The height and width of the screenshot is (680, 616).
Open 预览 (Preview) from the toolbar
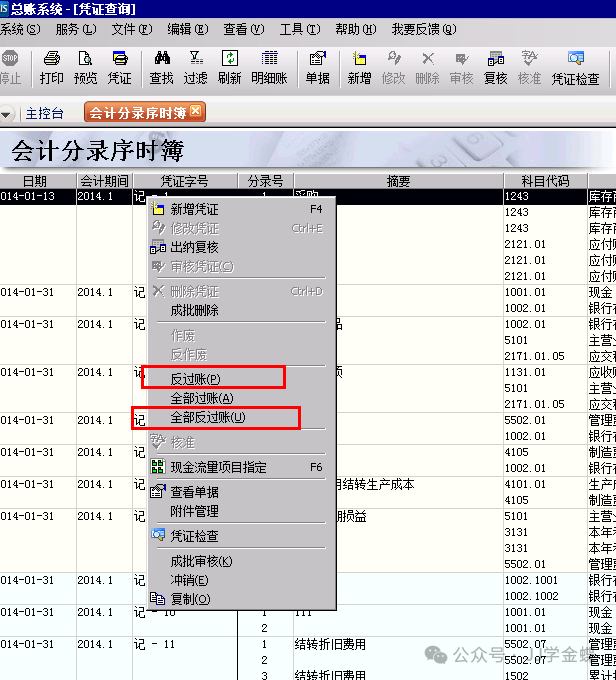pos(86,67)
